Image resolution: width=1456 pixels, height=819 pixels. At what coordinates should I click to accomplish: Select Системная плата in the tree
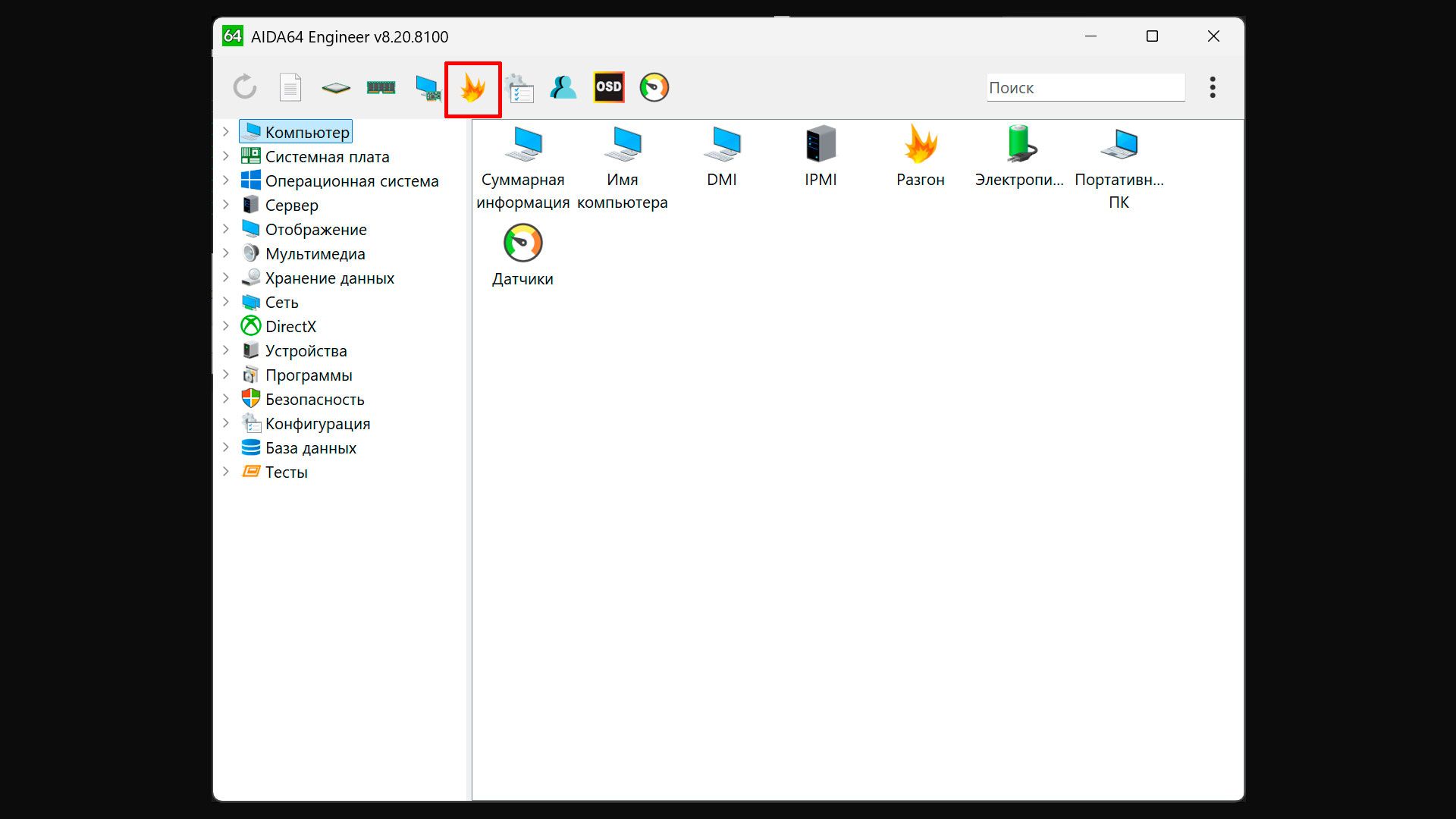[315, 157]
